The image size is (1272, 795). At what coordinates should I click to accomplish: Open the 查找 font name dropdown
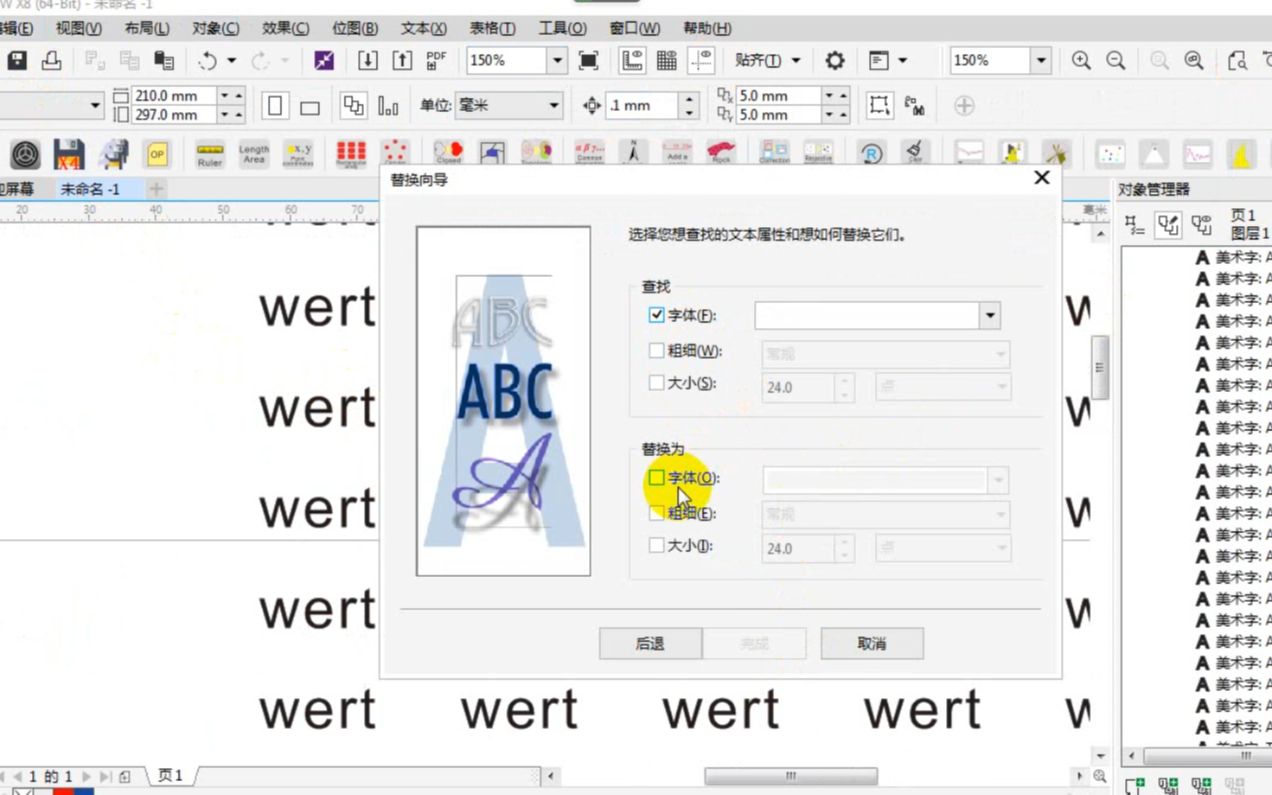point(989,315)
